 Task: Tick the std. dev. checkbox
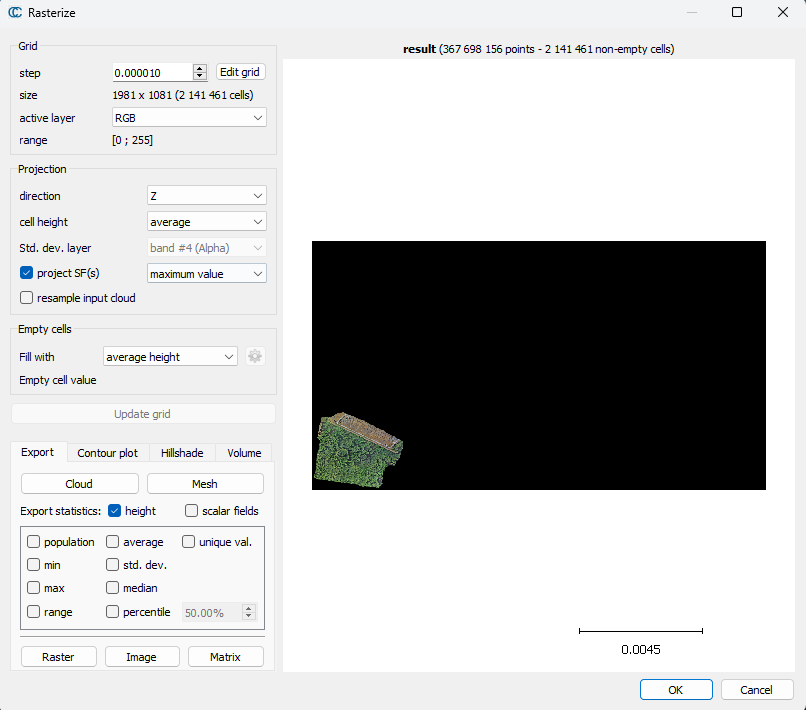(x=113, y=565)
